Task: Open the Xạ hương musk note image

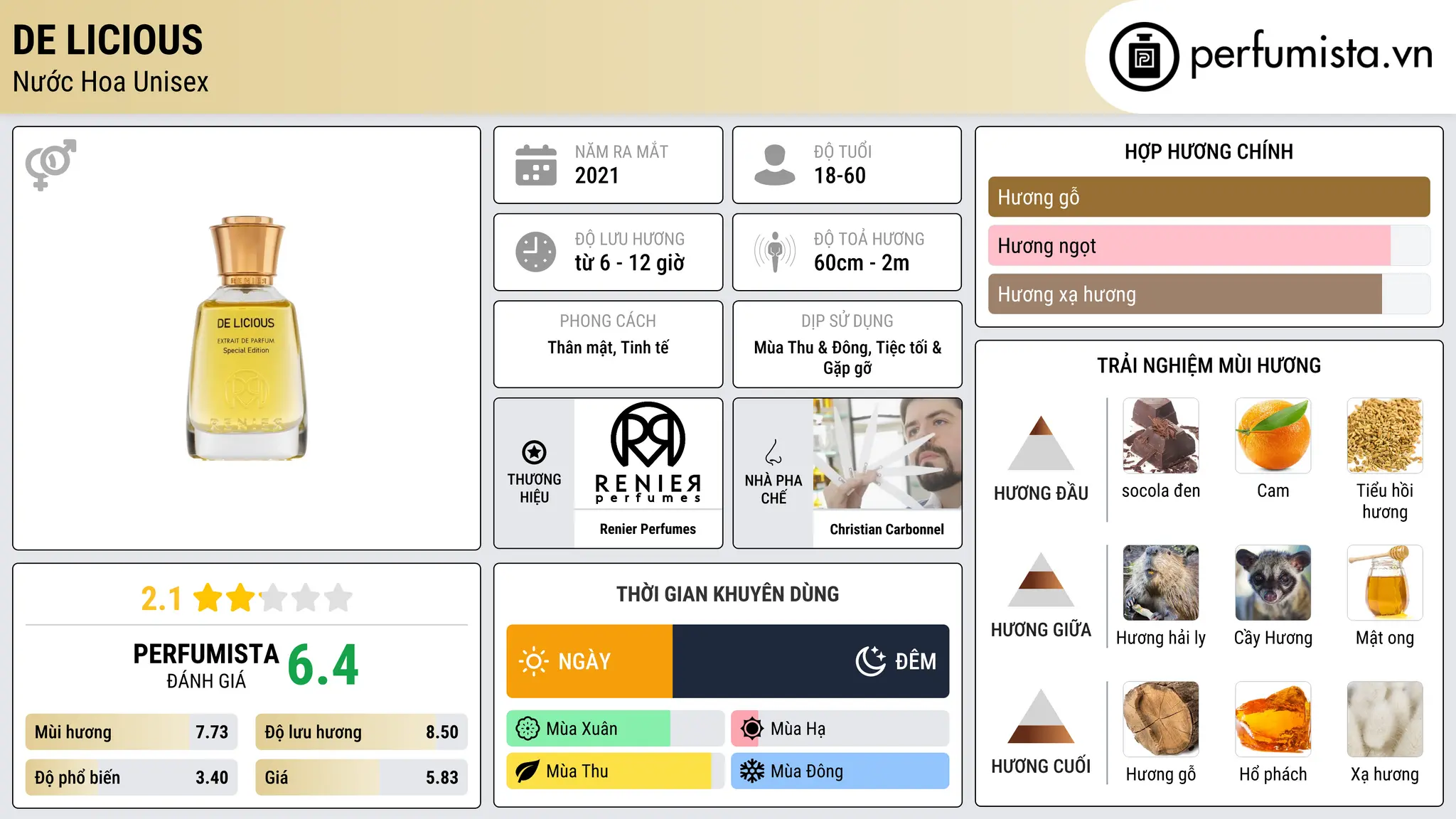Action: [x=1385, y=719]
